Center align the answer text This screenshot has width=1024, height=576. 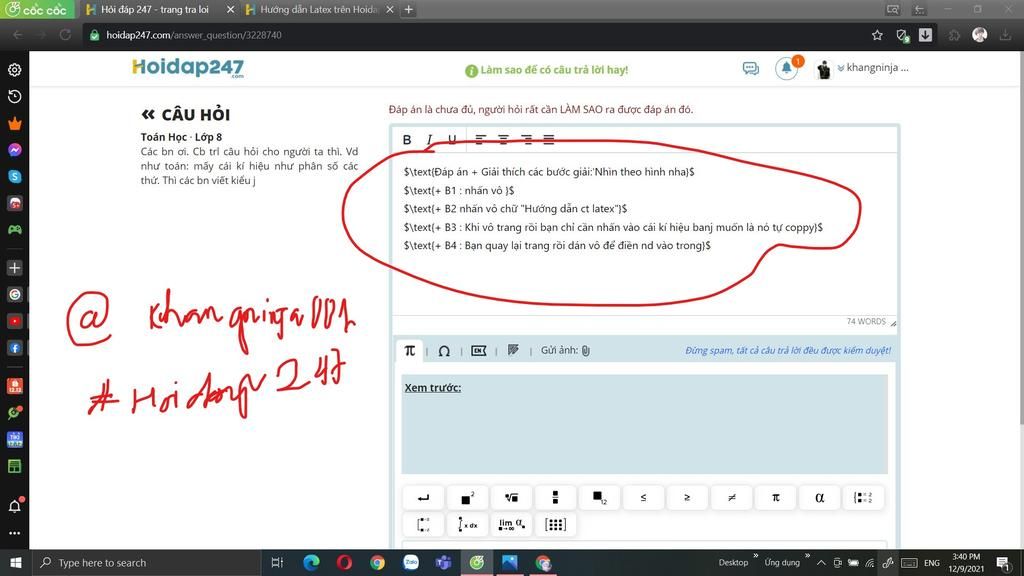tap(504, 139)
